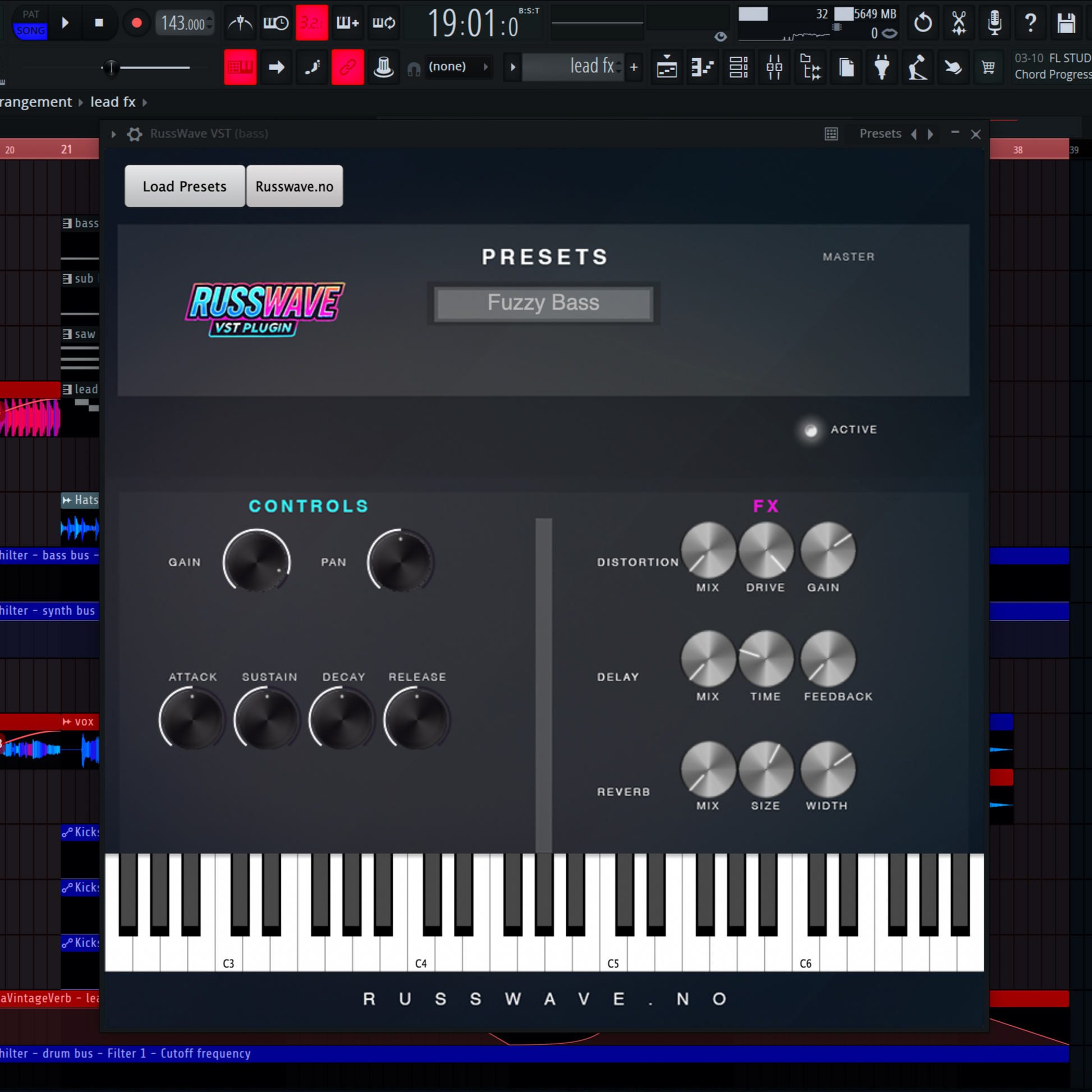Viewport: 1092px width, 1092px height.
Task: Select previous preset arrow
Action: pos(914,134)
